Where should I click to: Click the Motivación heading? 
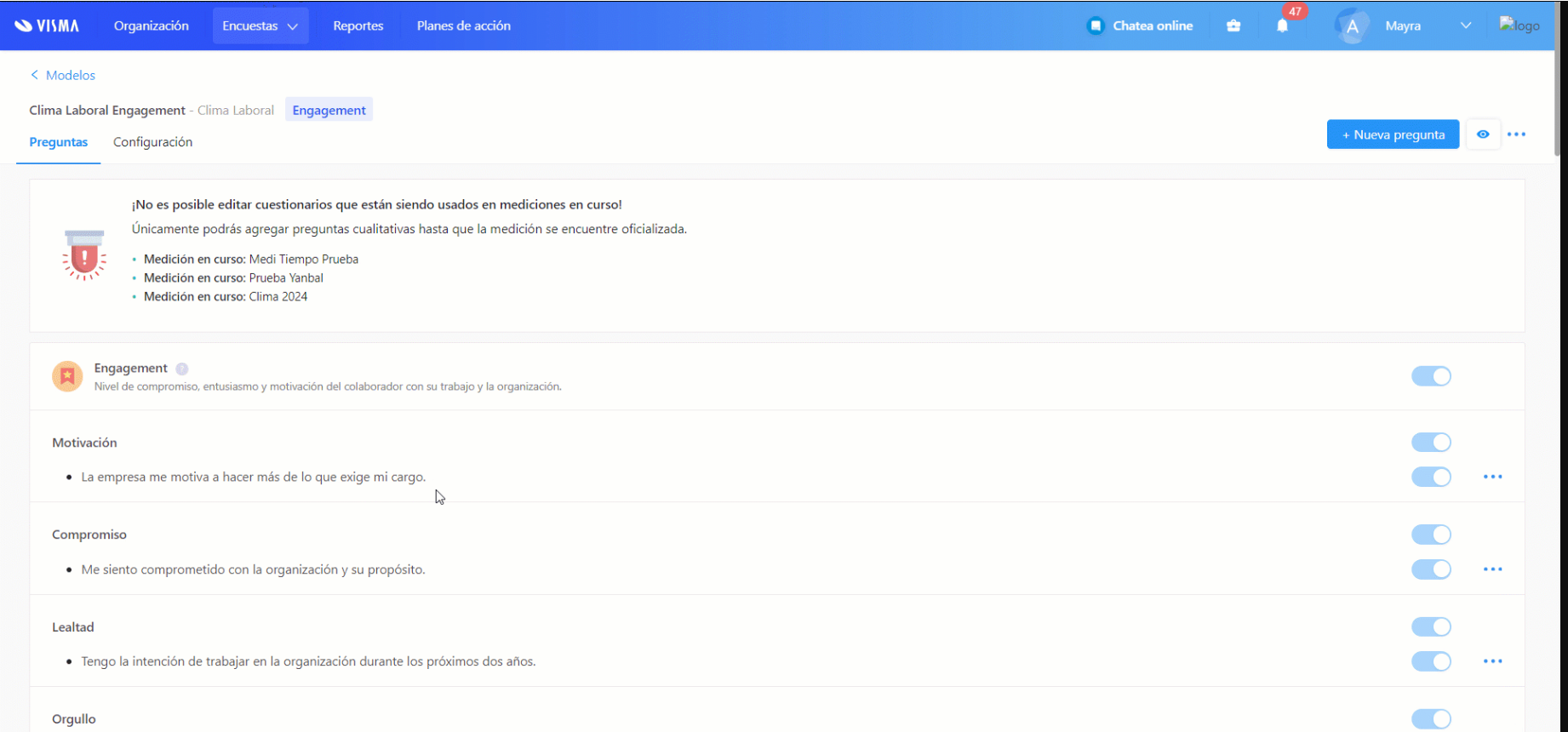84,443
